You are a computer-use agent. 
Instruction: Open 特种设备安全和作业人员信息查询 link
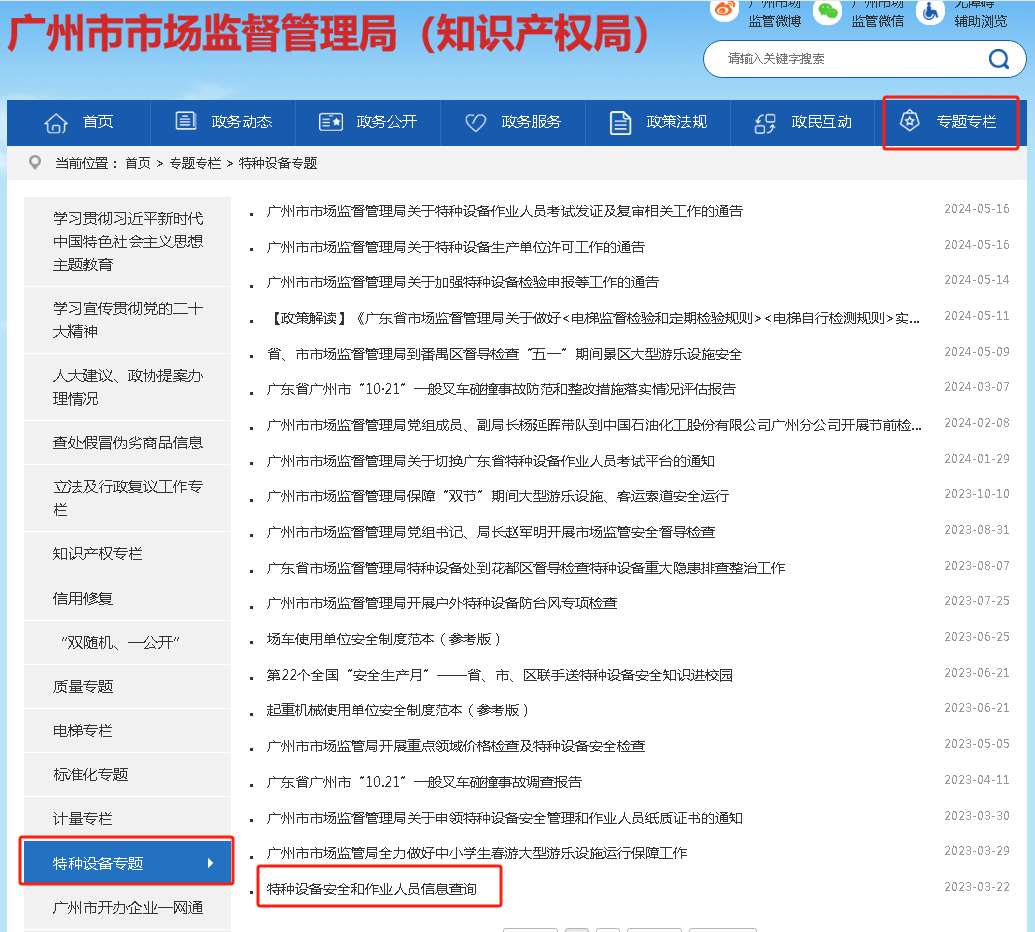pos(372,888)
